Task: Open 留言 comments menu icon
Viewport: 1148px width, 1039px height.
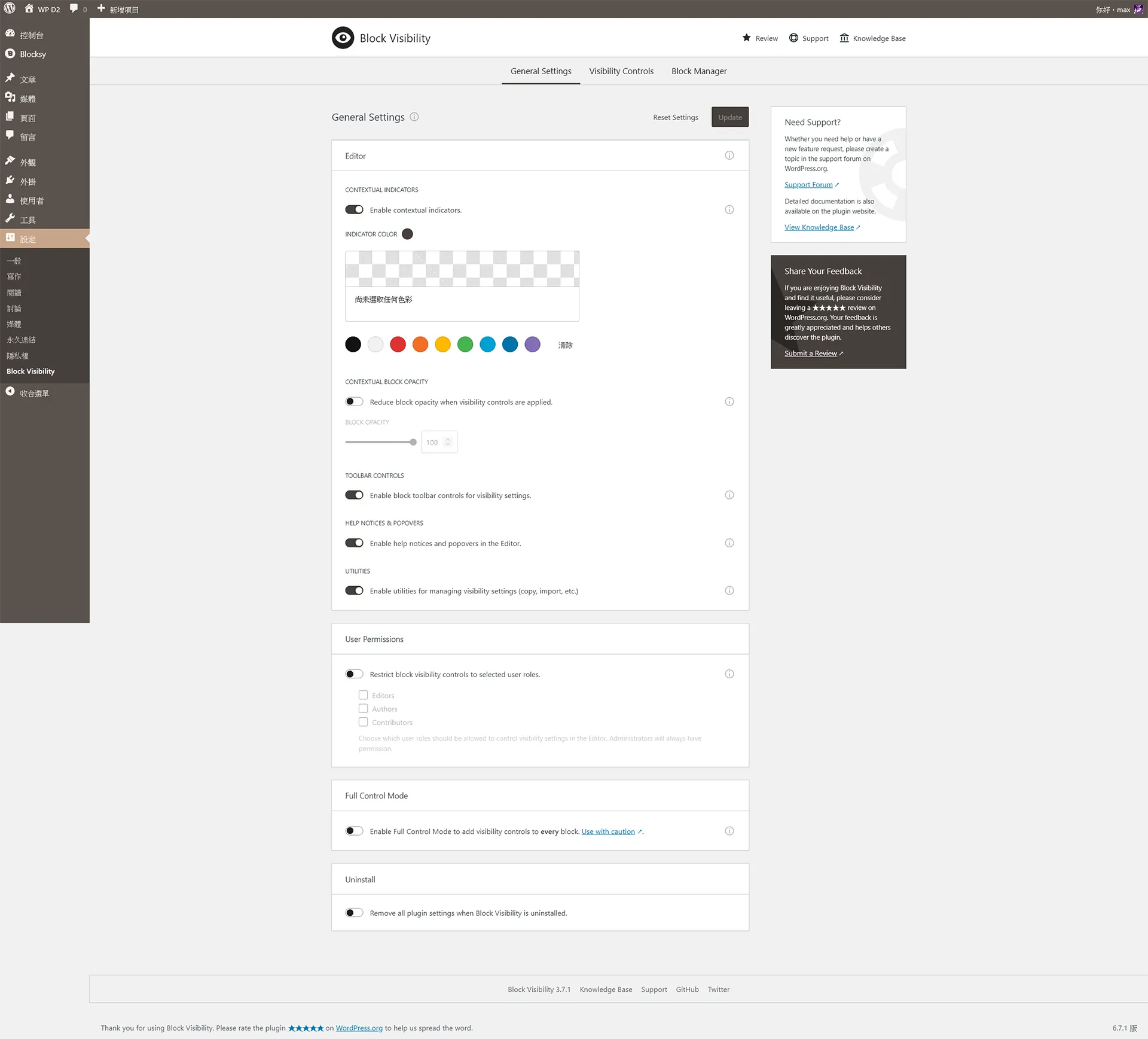Action: (x=10, y=136)
